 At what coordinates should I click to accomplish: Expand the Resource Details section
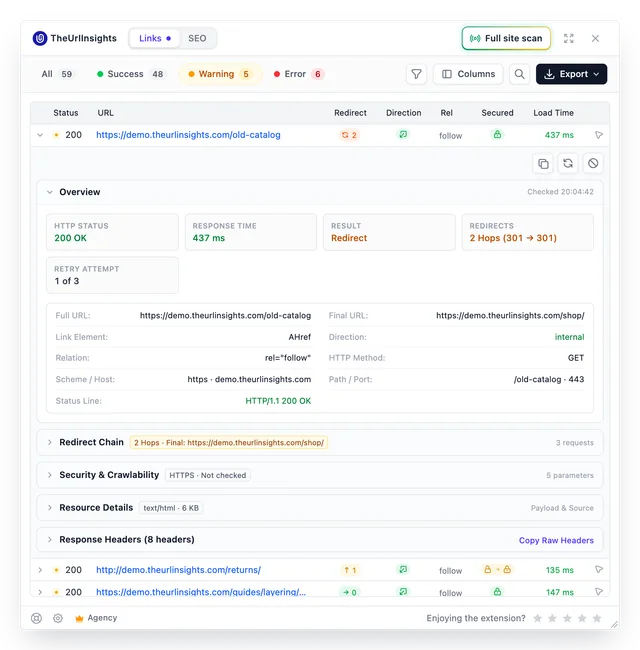click(50, 508)
